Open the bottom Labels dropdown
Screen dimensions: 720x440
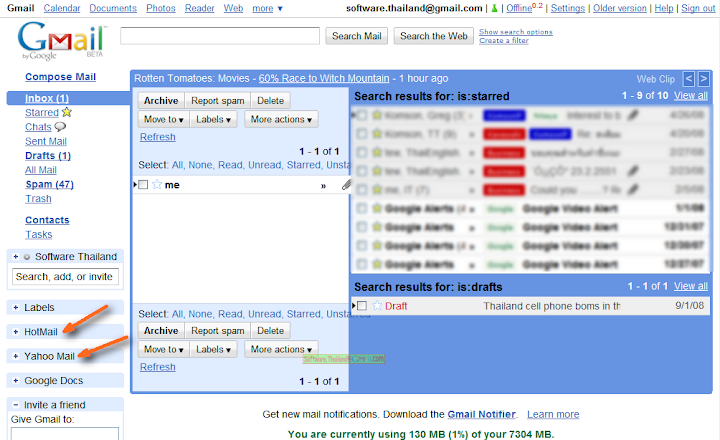pyautogui.click(x=213, y=350)
